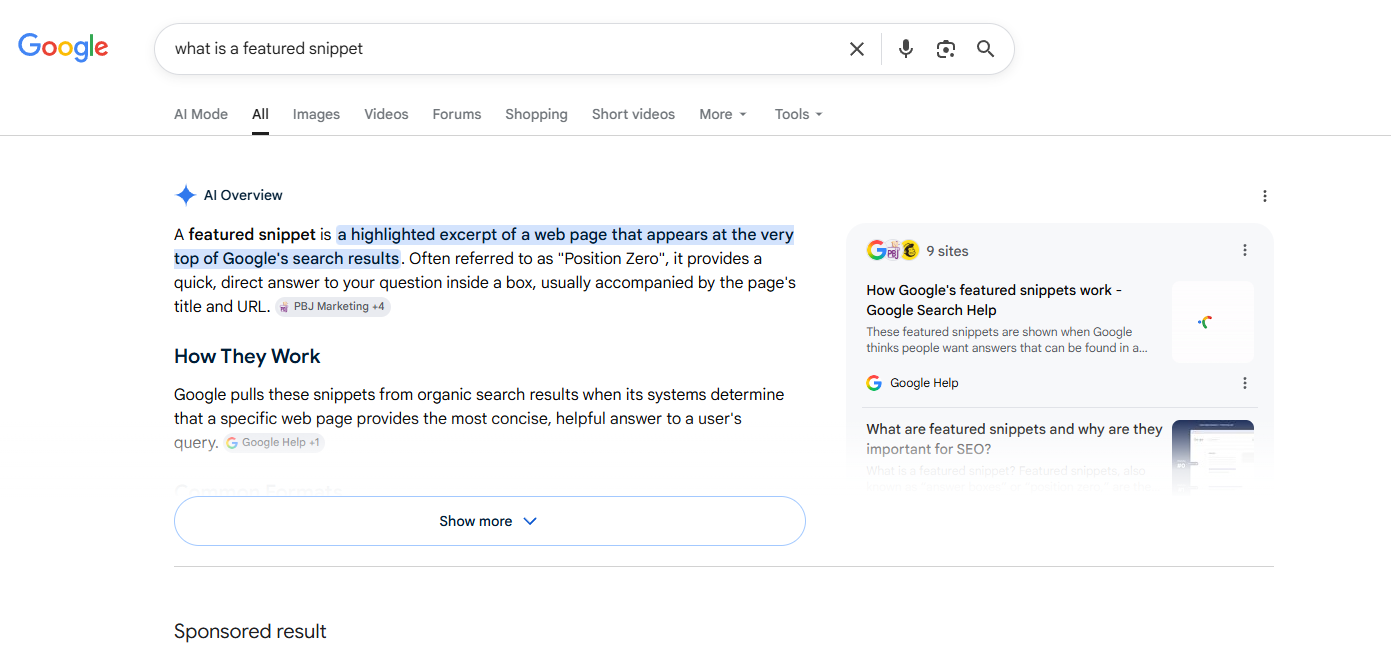Click the AI Overview sparkle icon
This screenshot has width=1391, height=661.
click(185, 195)
